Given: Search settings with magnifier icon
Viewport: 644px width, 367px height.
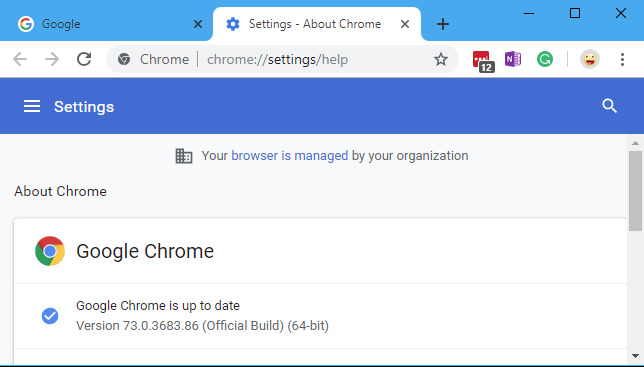Looking at the screenshot, I should point(610,106).
